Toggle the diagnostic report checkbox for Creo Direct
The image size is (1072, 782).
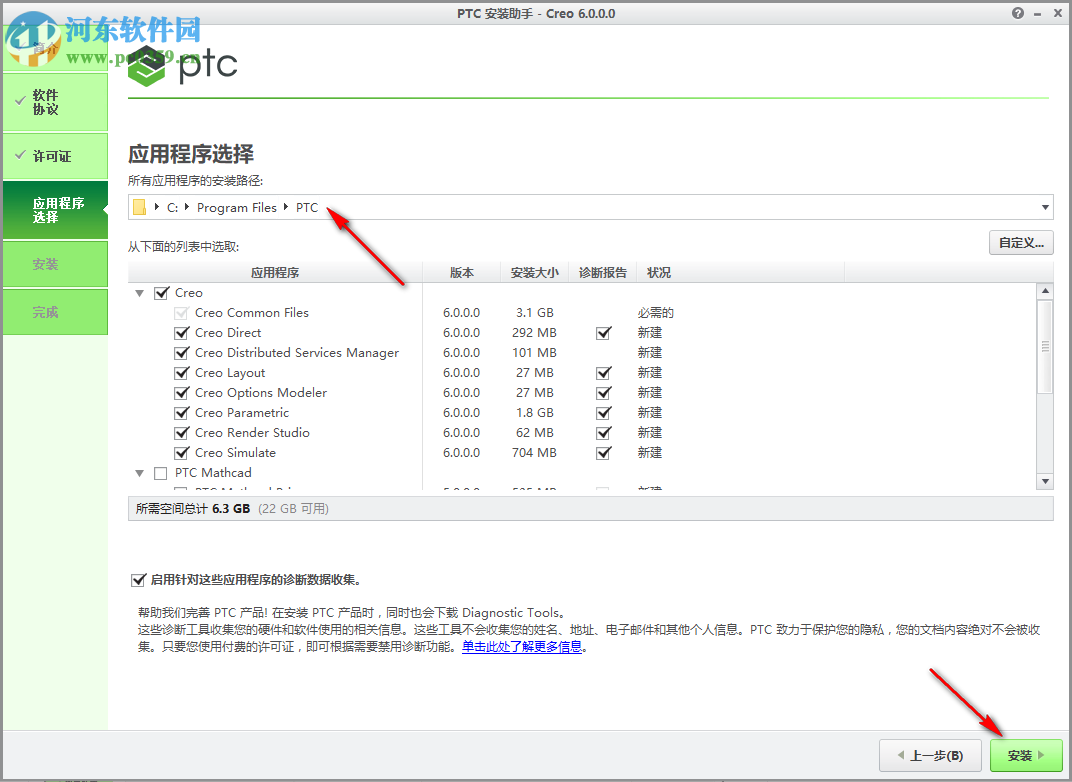click(x=604, y=332)
